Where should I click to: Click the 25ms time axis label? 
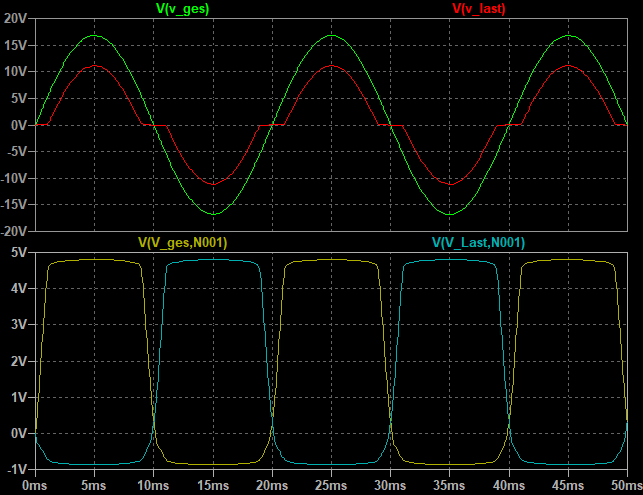[x=331, y=486]
